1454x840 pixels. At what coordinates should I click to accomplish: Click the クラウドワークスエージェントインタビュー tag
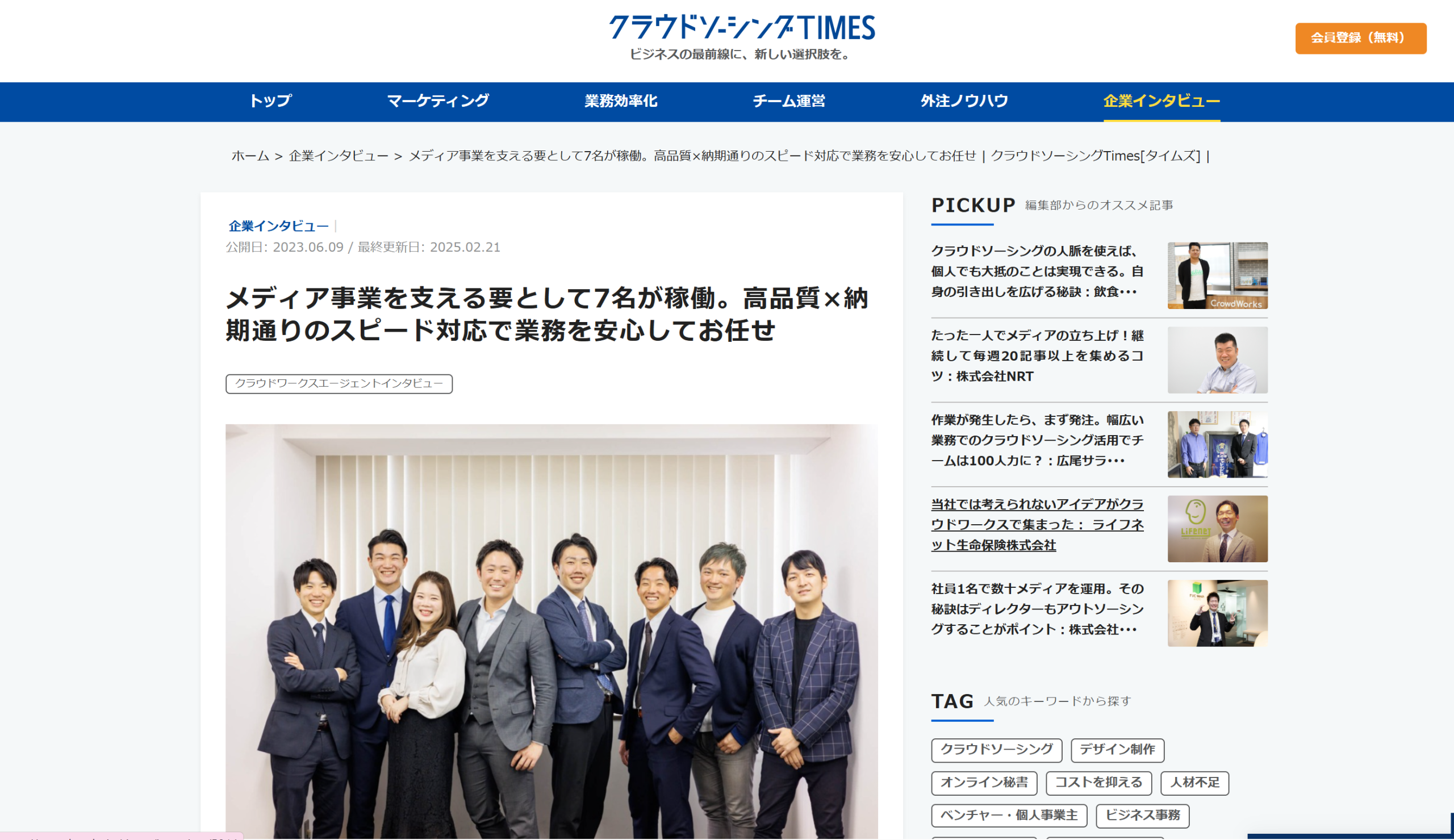(339, 384)
